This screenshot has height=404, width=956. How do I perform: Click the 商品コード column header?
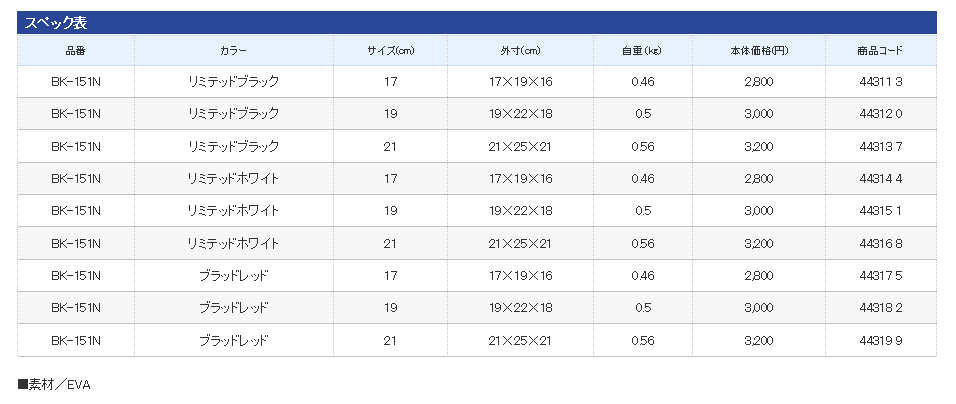click(x=880, y=50)
